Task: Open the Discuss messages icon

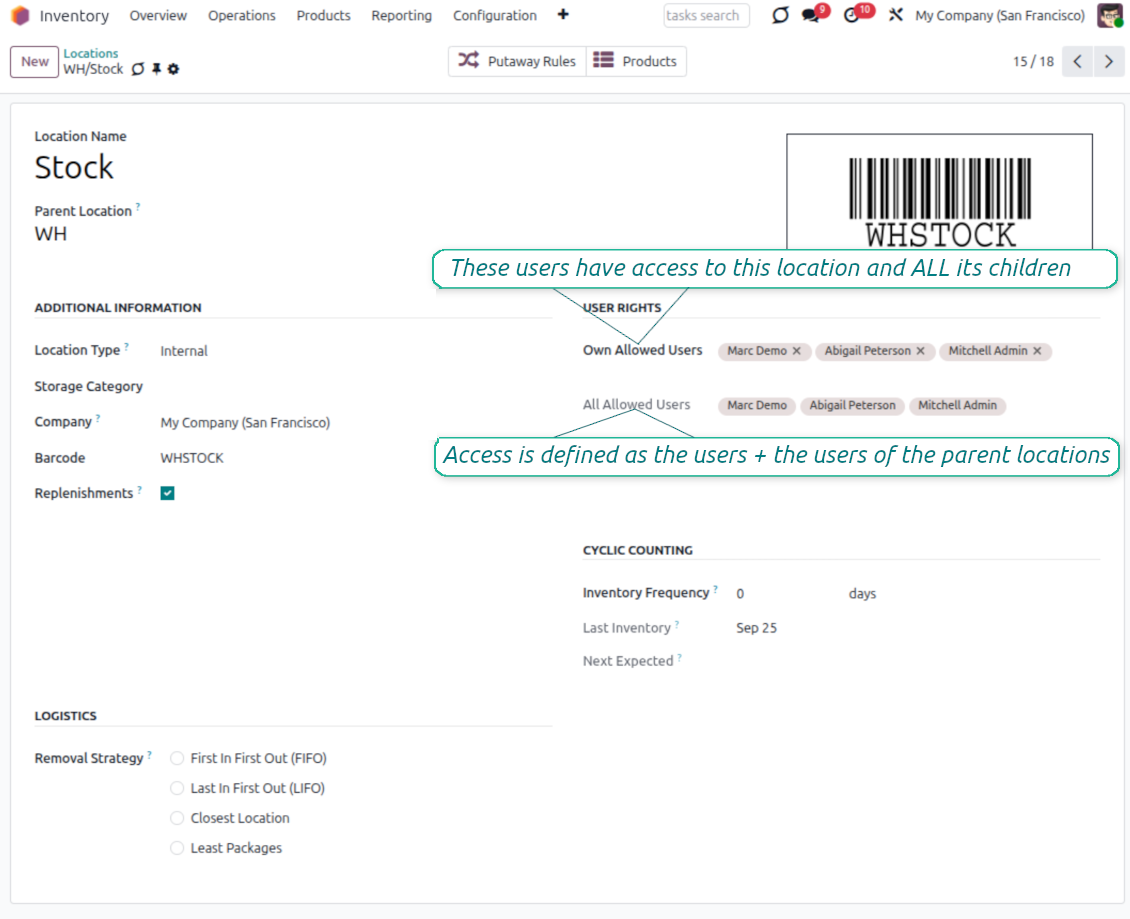Action: 810,16
